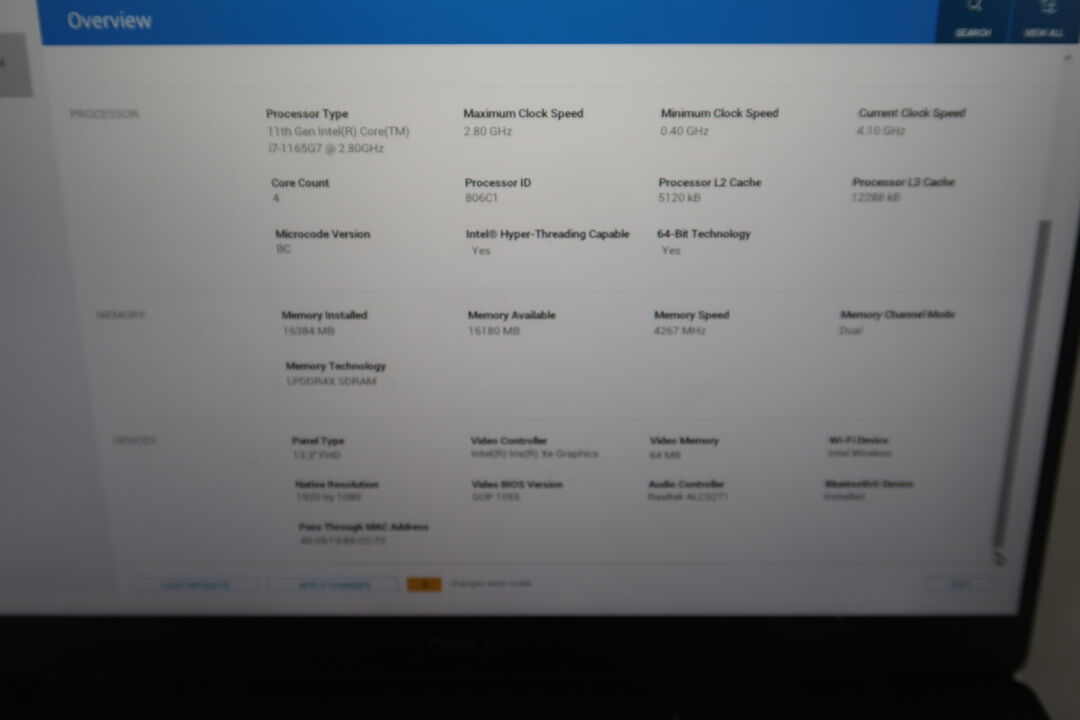Viewport: 1080px width, 720px height.
Task: Click the Pass Through MAC Address label
Action: (363, 526)
